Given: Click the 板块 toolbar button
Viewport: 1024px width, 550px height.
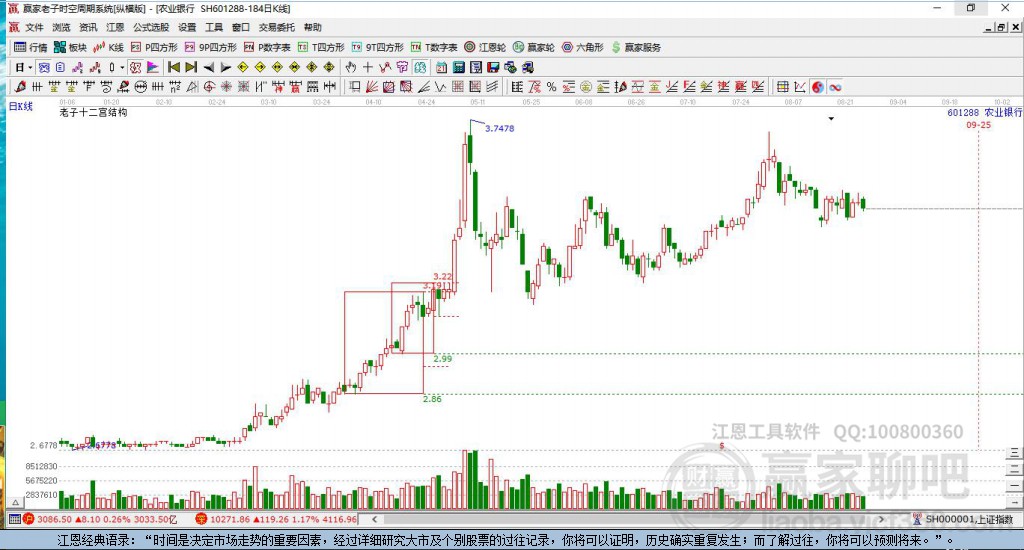Looking at the screenshot, I should click(x=71, y=47).
